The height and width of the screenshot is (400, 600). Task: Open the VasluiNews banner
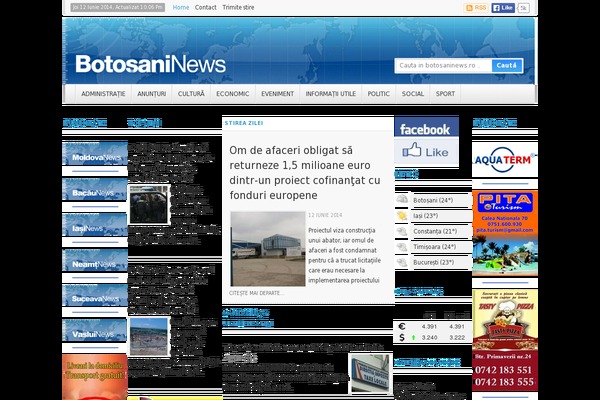coord(95,330)
